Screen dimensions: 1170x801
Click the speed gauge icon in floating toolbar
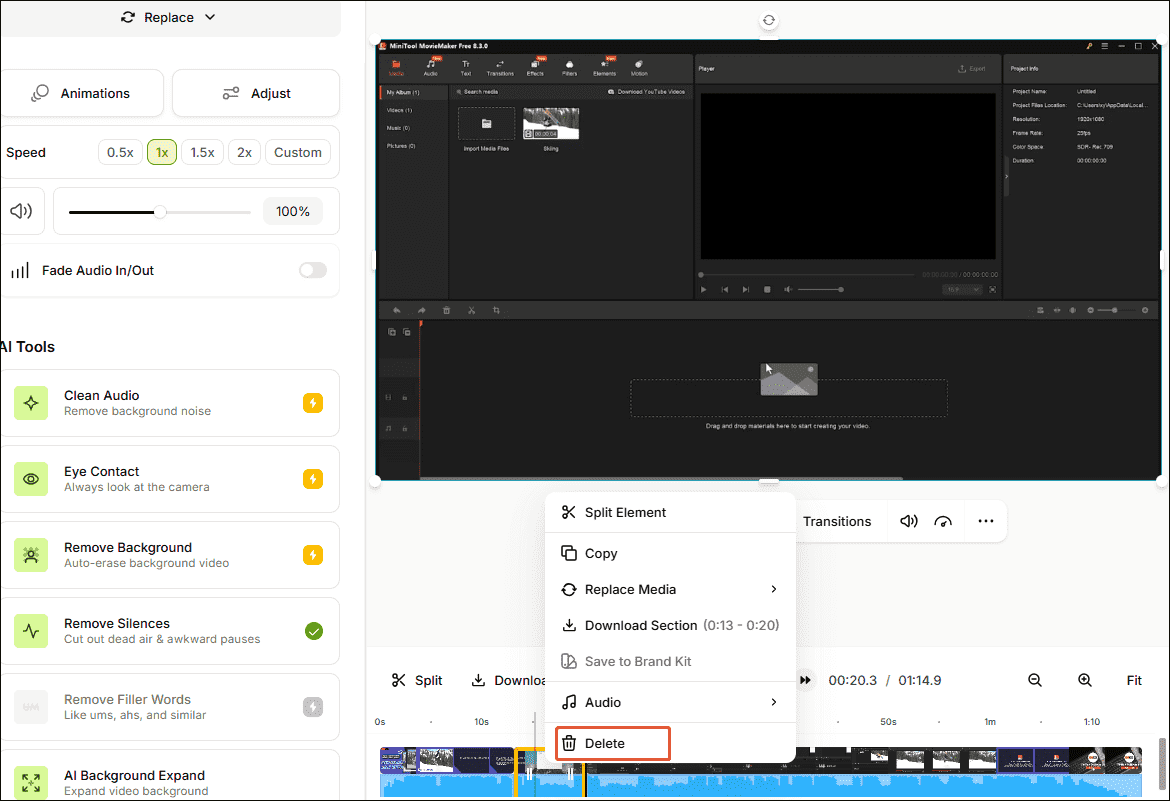(943, 521)
